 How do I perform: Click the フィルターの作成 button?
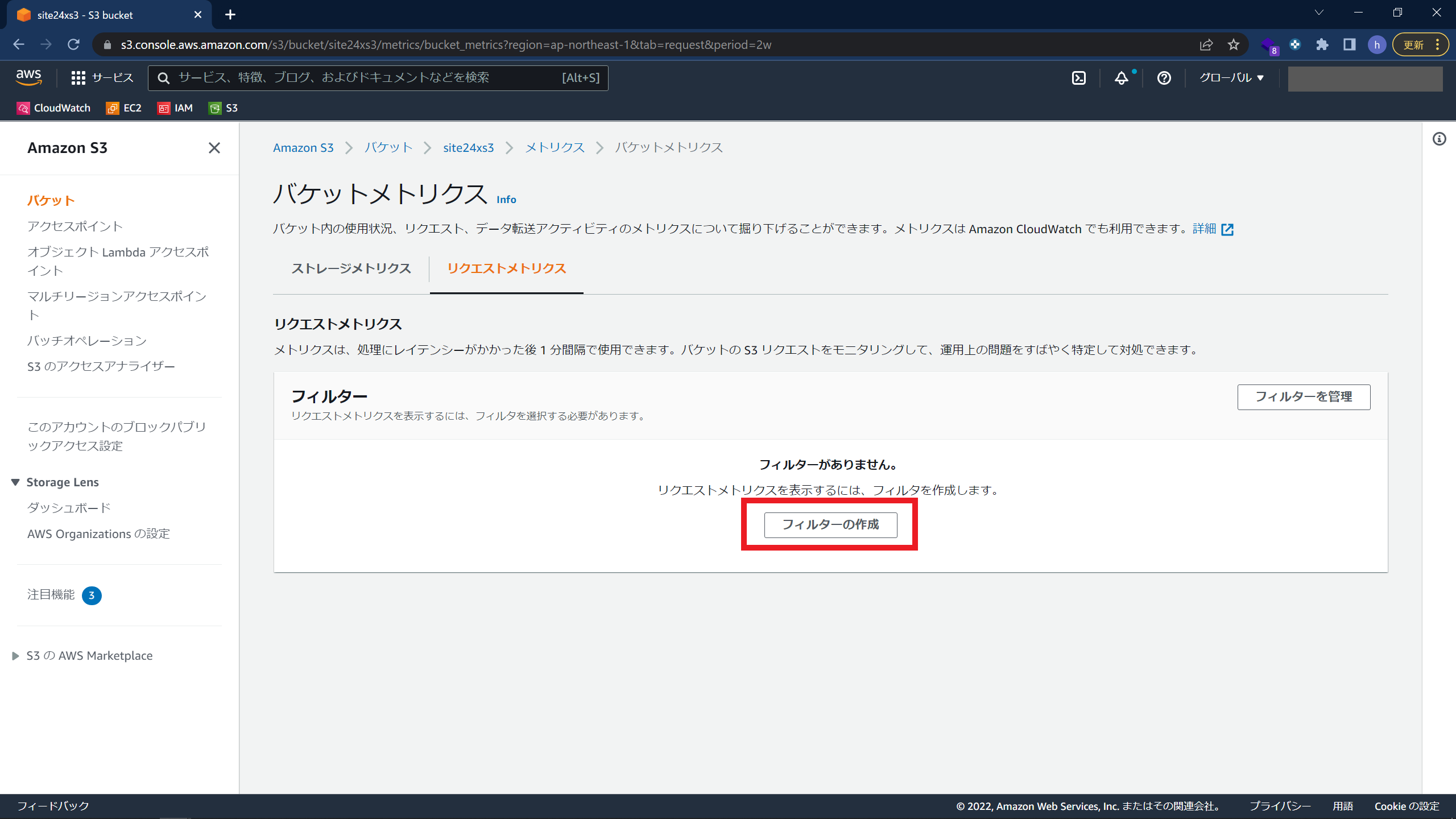(x=830, y=525)
